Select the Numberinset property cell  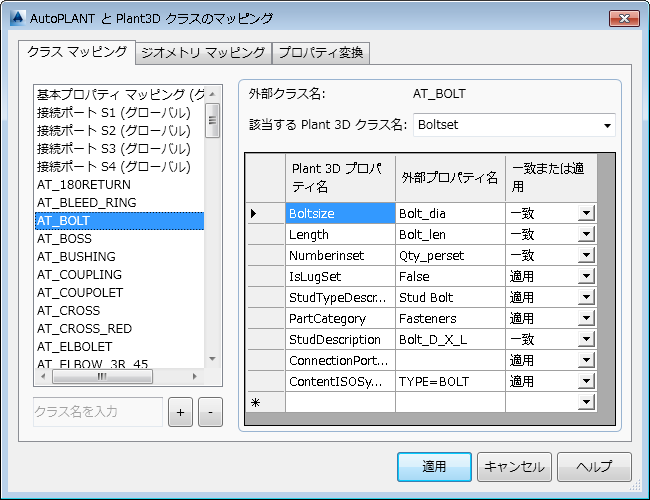(340, 255)
